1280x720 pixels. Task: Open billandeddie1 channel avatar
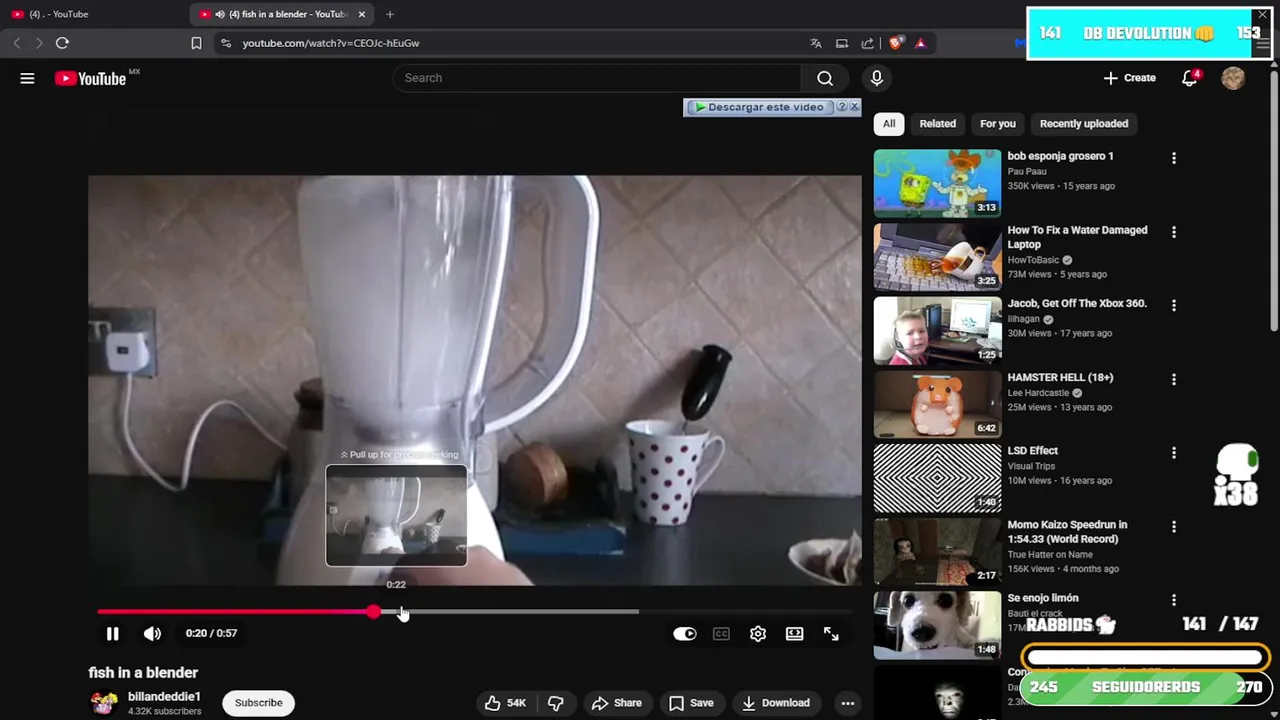click(103, 703)
